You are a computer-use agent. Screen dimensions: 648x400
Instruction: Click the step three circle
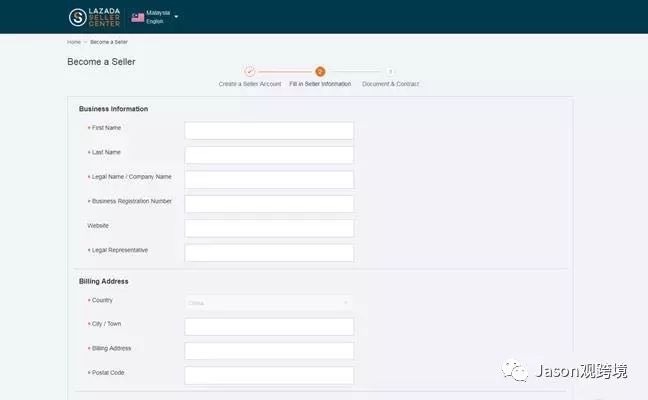pos(390,71)
